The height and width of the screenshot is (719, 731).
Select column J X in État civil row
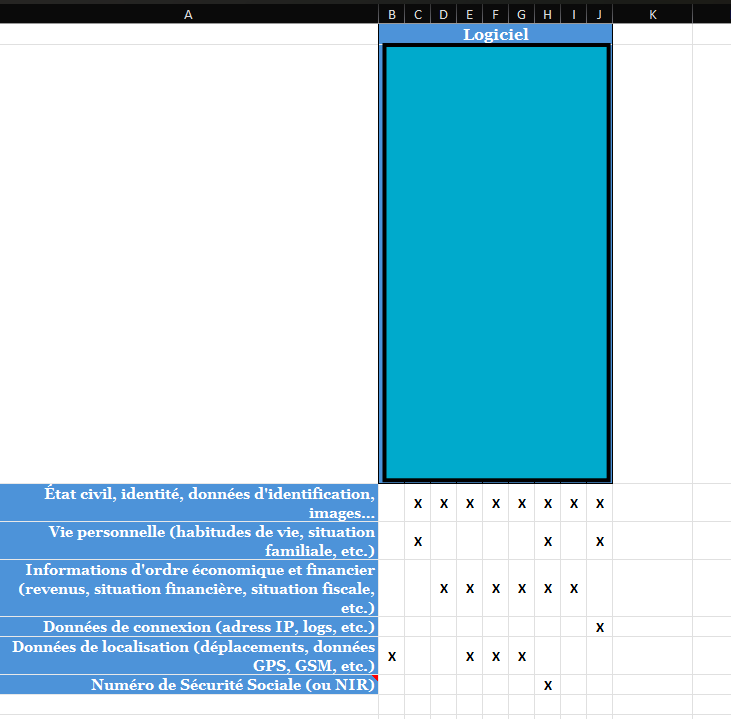[x=600, y=503]
